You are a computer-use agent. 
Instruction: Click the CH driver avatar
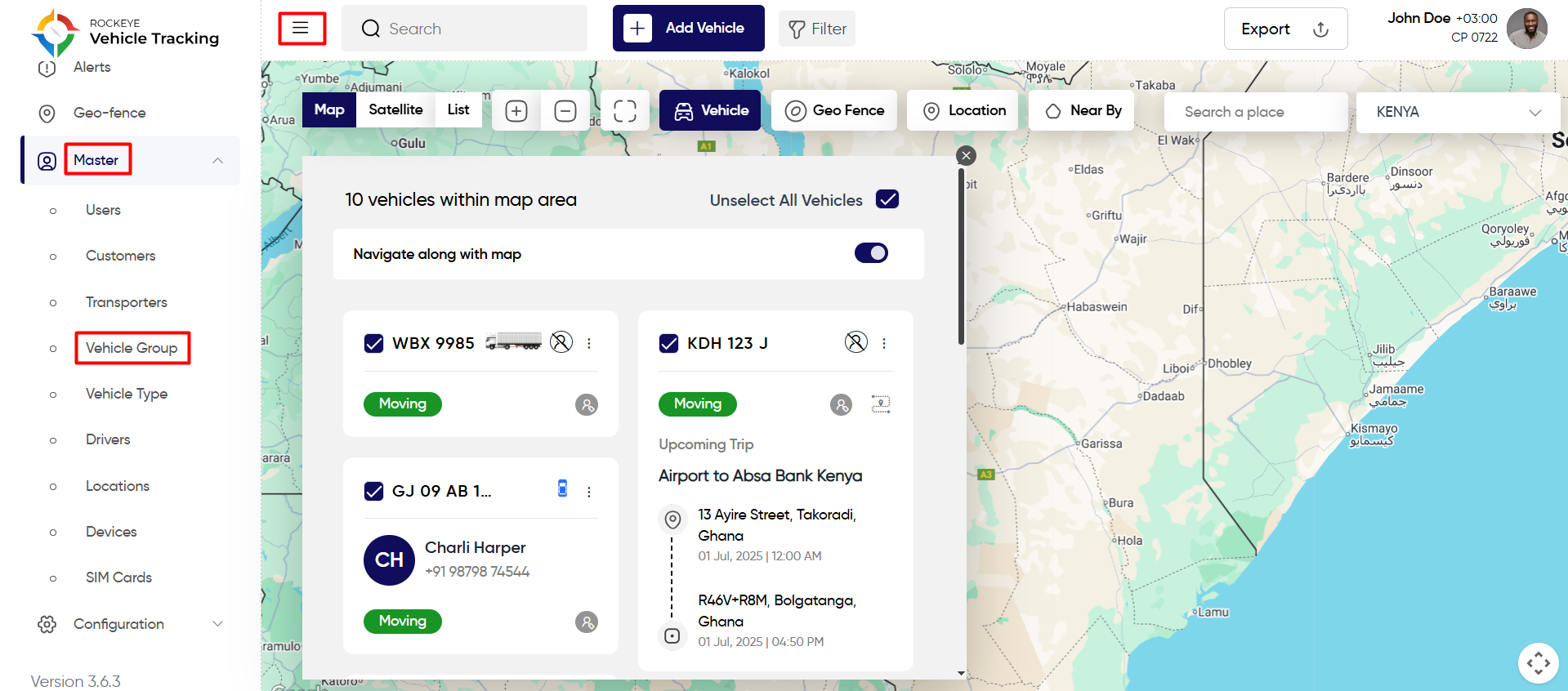(x=389, y=560)
